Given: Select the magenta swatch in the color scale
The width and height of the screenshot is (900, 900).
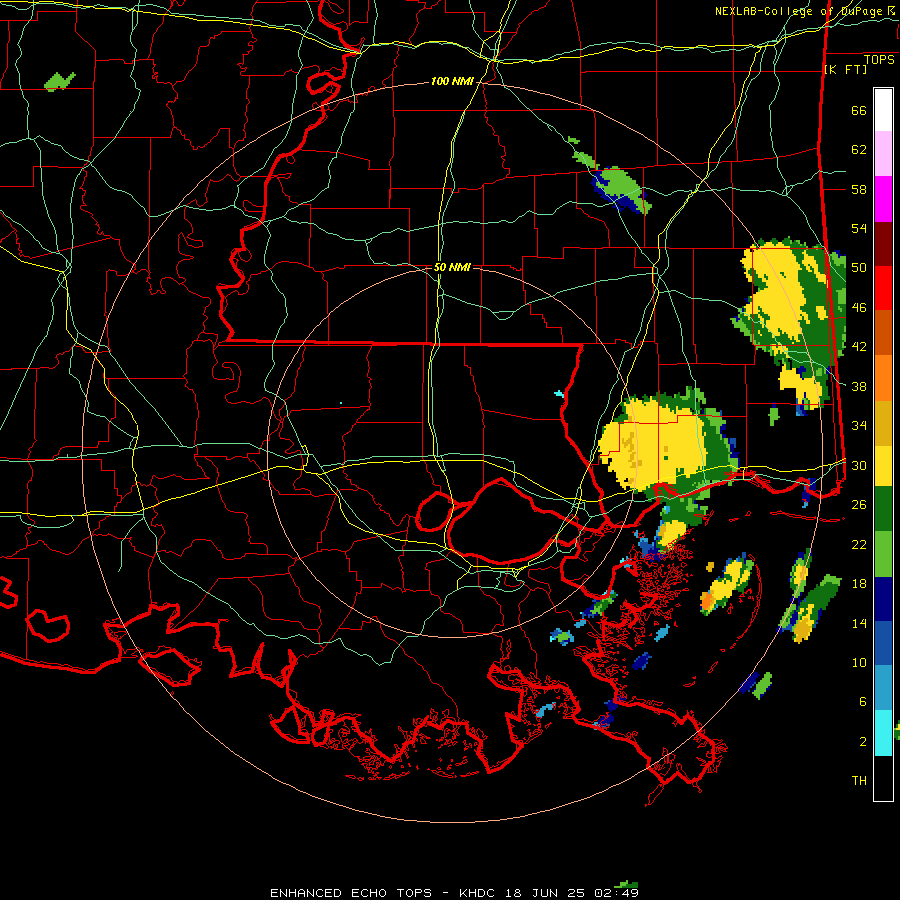Looking at the screenshot, I should click(x=883, y=199).
